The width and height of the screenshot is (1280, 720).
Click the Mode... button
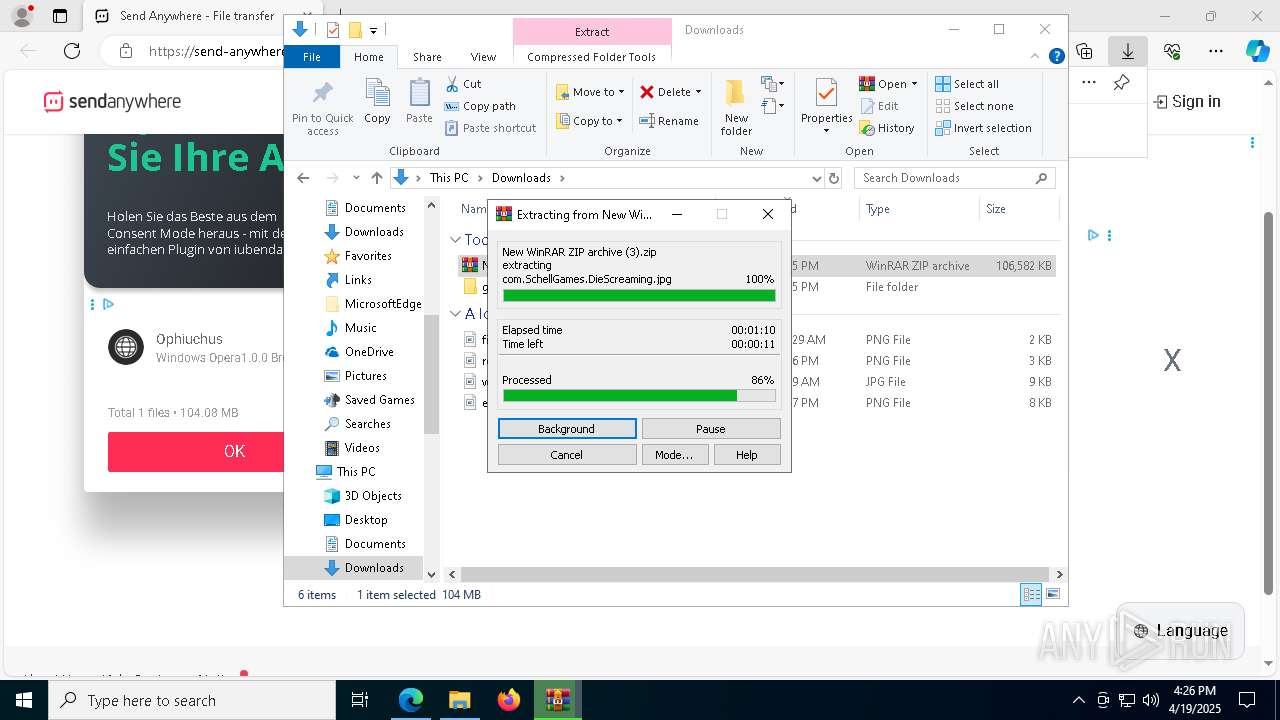coord(674,455)
